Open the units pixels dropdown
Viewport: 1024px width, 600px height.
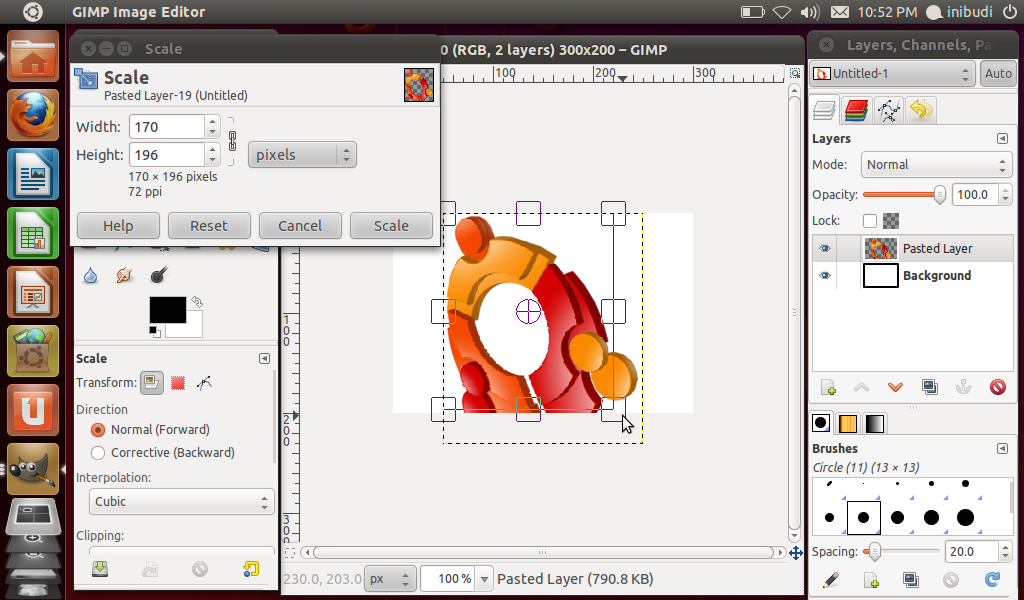[x=302, y=155]
